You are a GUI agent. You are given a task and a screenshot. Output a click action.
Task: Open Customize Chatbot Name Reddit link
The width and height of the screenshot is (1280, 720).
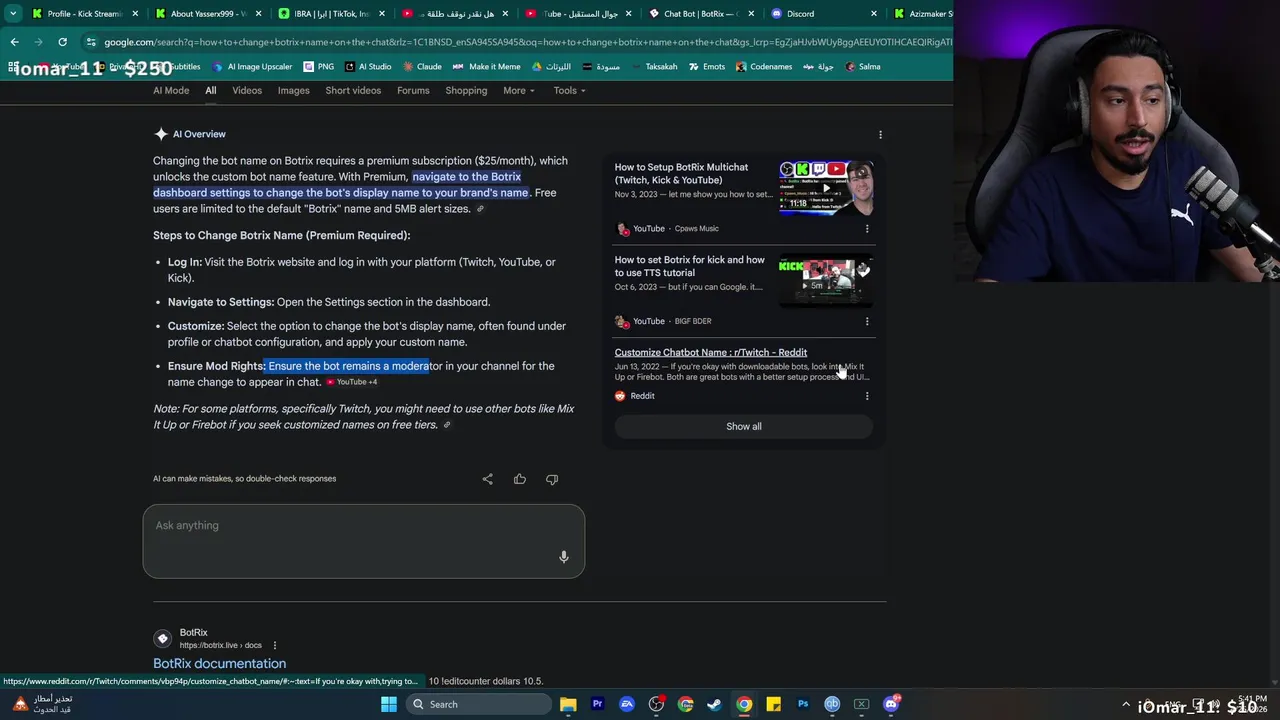click(710, 352)
